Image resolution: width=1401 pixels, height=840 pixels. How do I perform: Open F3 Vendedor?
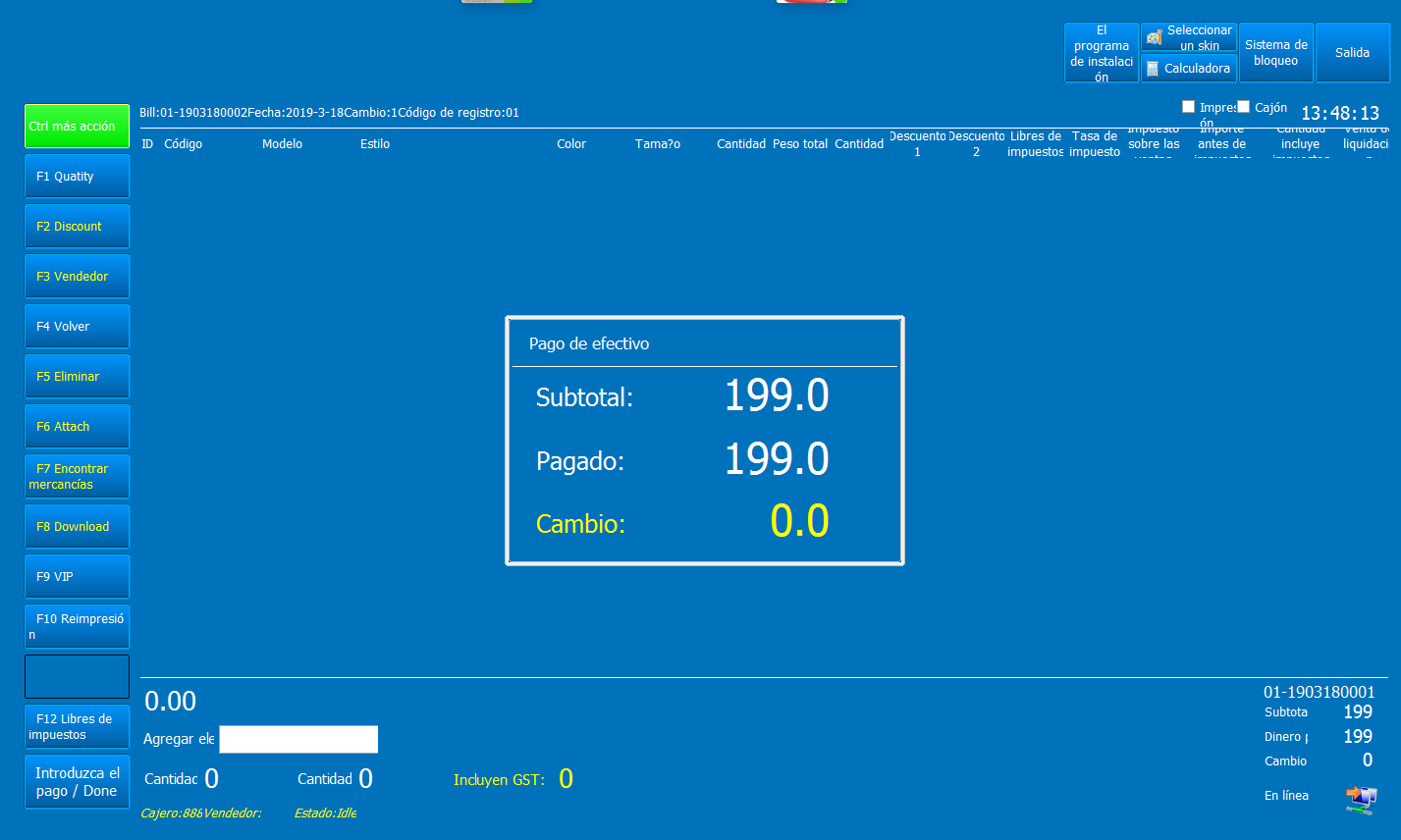(77, 277)
